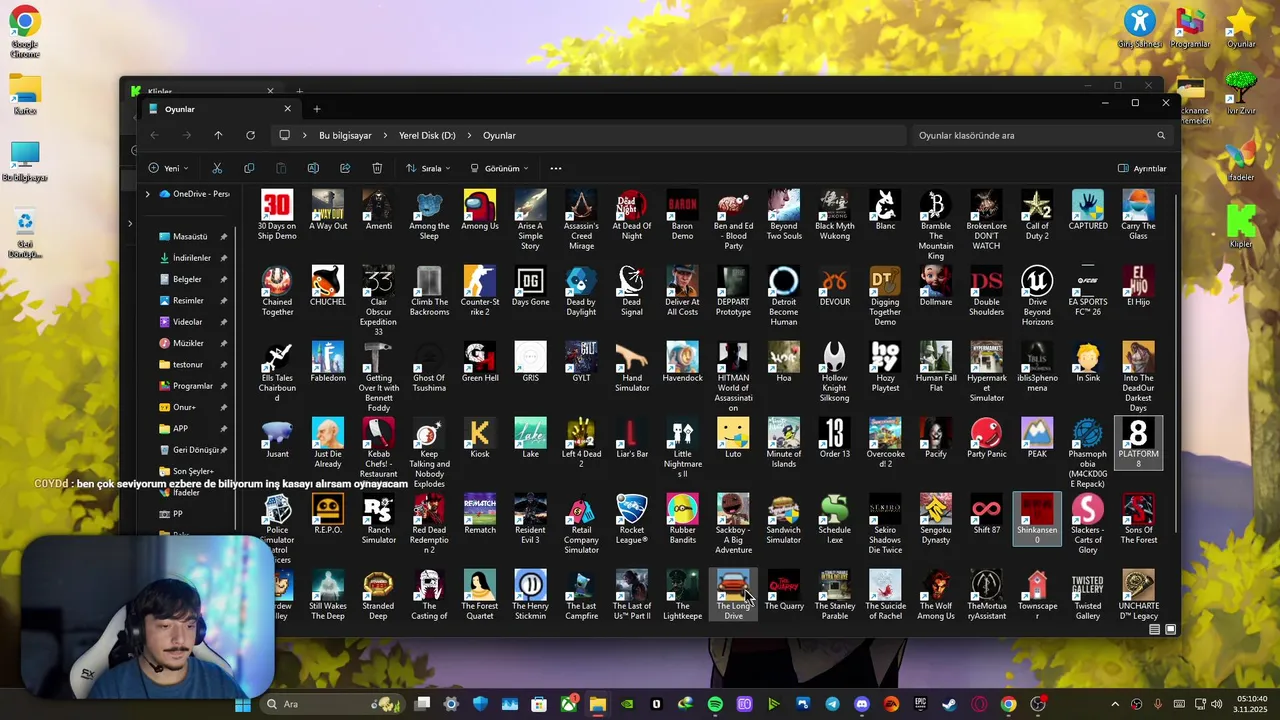Toggle the Ayrıntılar details pane
Screen dimensions: 1280x720
(x=1142, y=168)
